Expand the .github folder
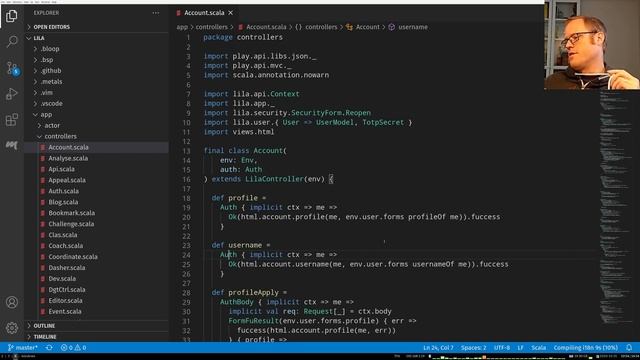Screen dimensions: 640x360 (96, 71)
